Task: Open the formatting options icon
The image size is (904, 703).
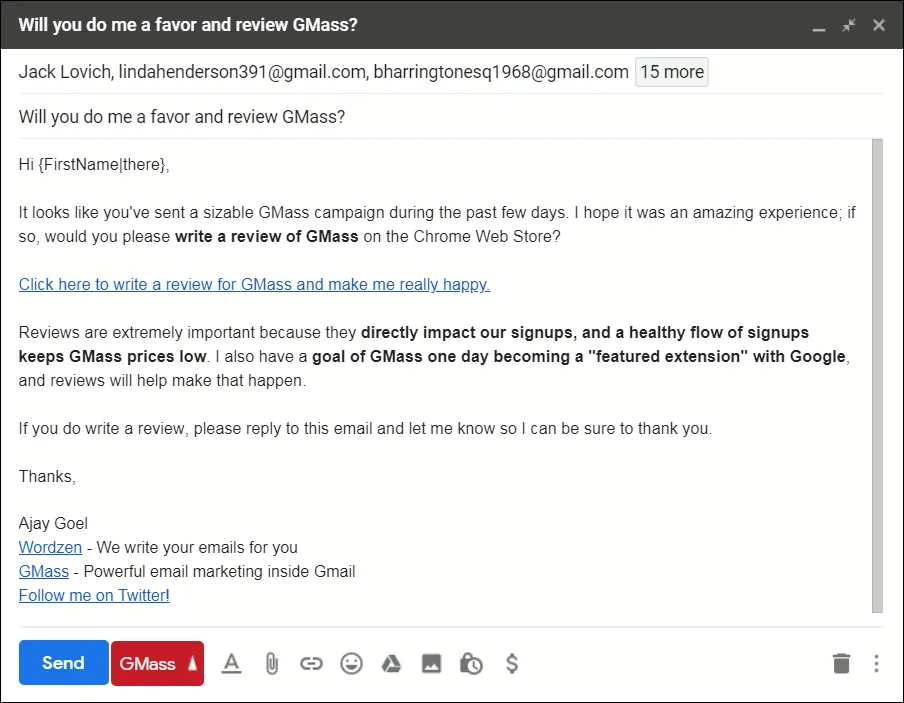Action: tap(232, 663)
